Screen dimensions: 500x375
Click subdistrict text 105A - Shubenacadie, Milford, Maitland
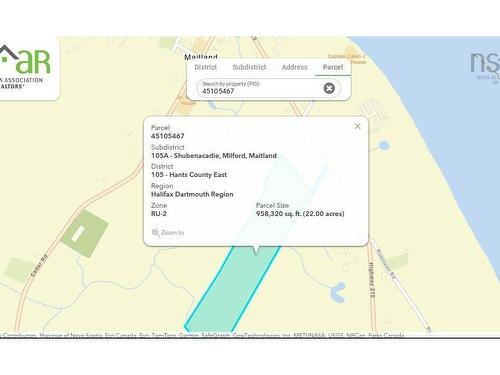[214, 156]
